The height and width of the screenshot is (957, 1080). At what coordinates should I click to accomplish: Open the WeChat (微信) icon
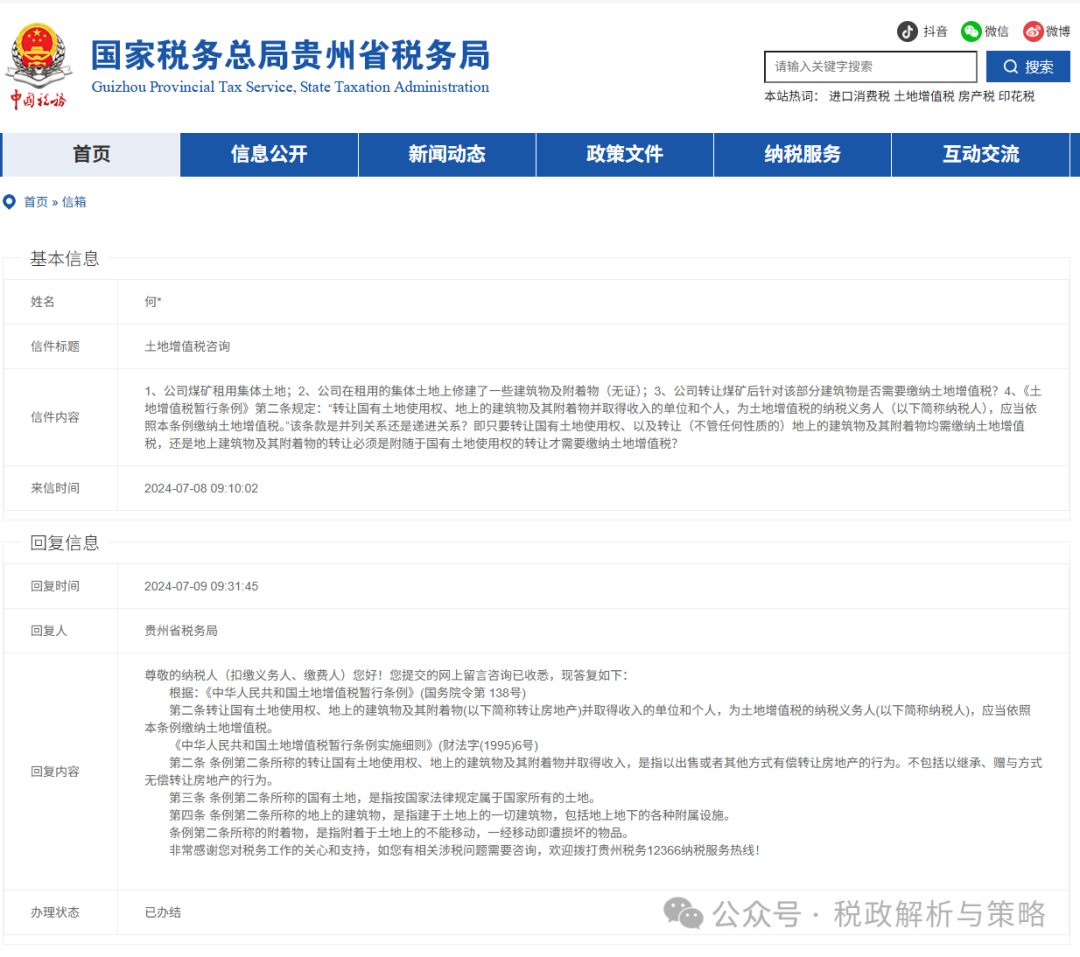pyautogui.click(x=971, y=31)
